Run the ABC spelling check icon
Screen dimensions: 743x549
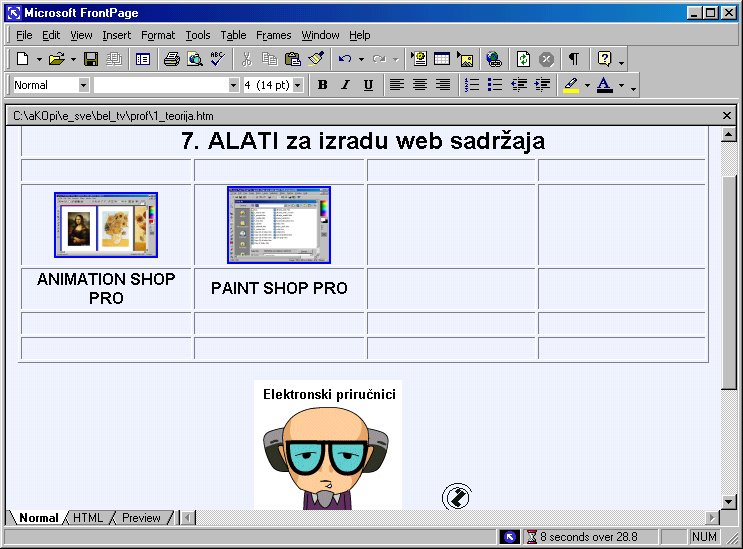(x=218, y=59)
